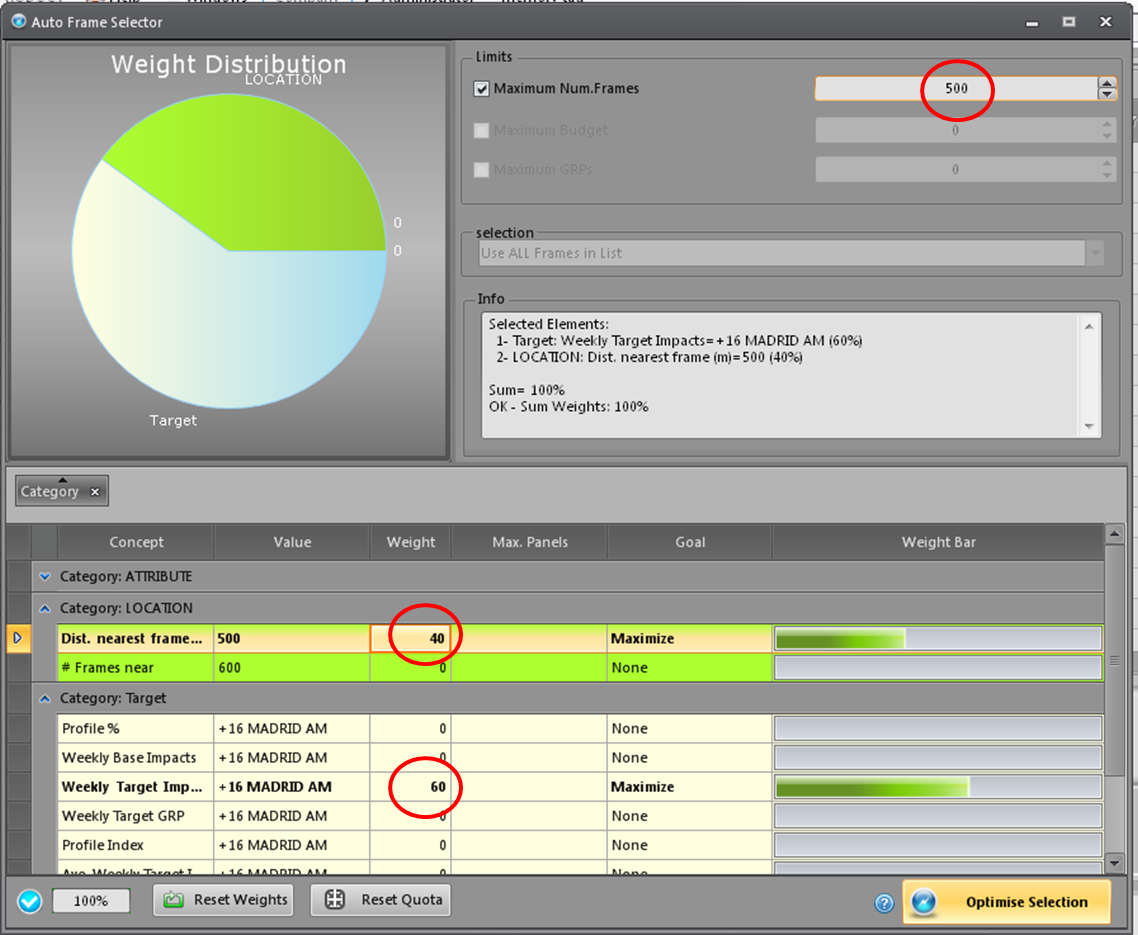The height and width of the screenshot is (935, 1138).
Task: Click the row indicator arrow for Dist. nearest frame
Action: click(17, 638)
